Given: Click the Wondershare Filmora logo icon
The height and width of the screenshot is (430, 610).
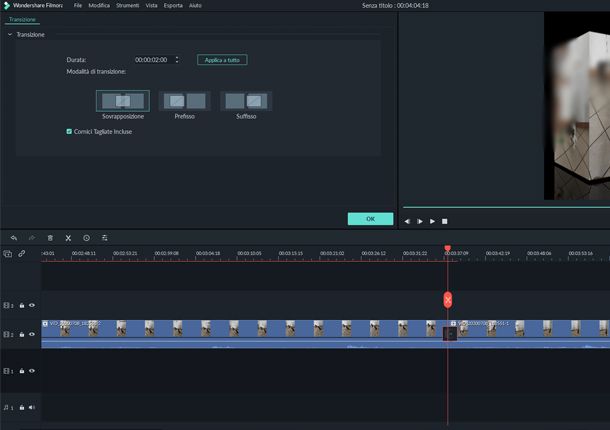Looking at the screenshot, I should [6, 5].
